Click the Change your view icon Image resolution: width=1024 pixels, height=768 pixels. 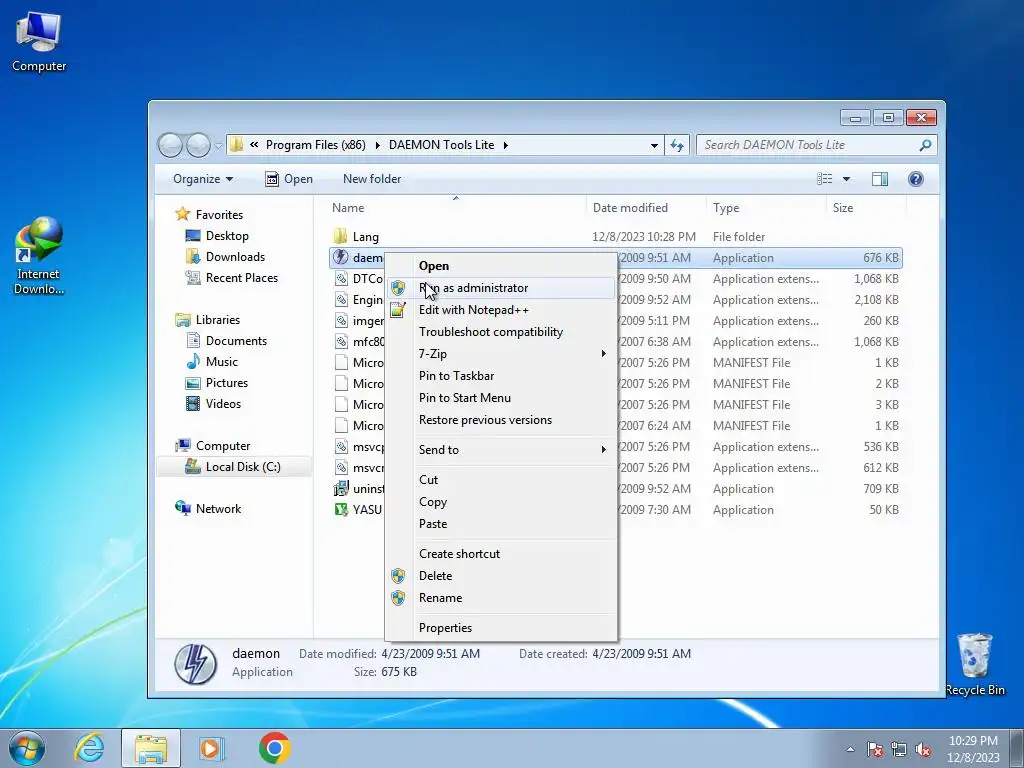(x=825, y=179)
